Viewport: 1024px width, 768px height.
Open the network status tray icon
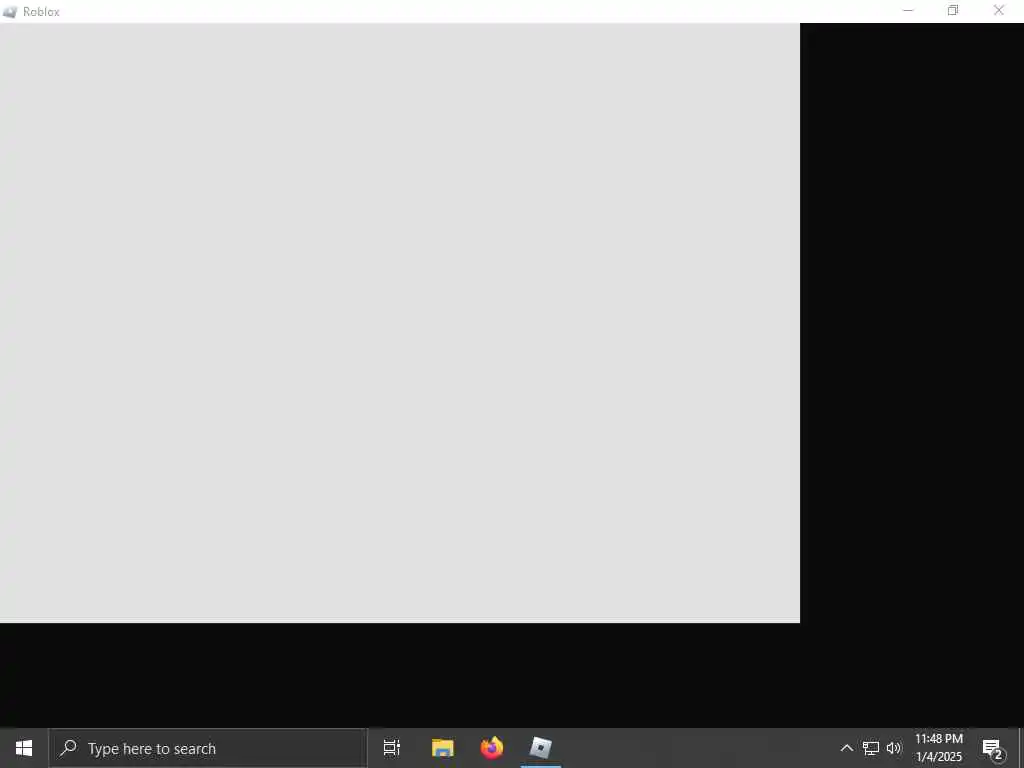click(871, 748)
